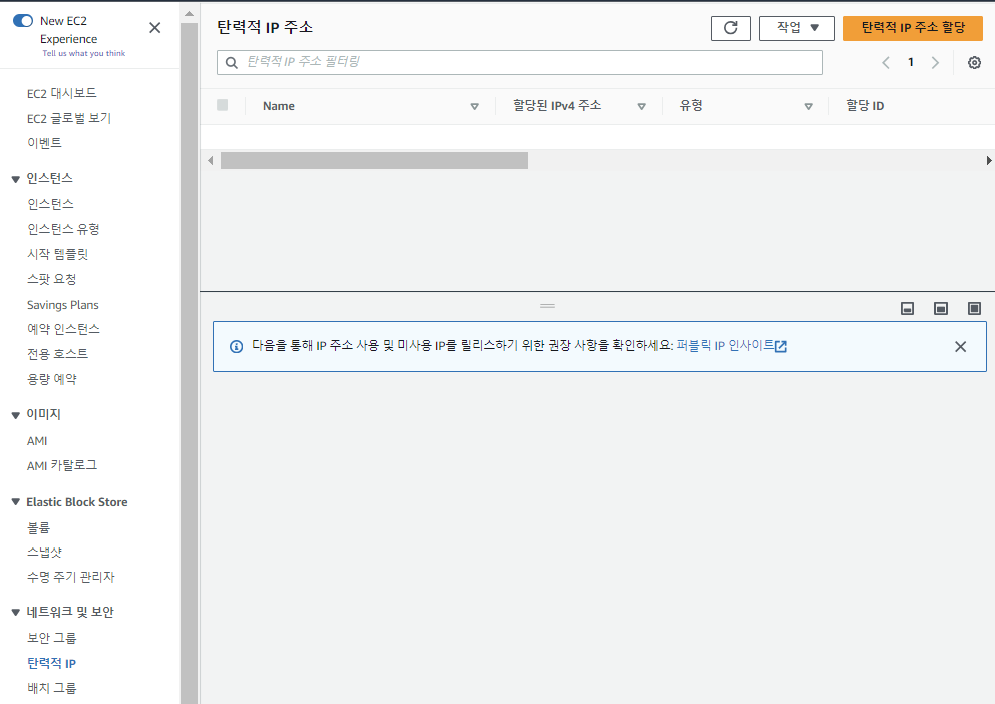The height and width of the screenshot is (704, 995).
Task: Dismiss the Public IP insights notice
Action: pyautogui.click(x=960, y=347)
